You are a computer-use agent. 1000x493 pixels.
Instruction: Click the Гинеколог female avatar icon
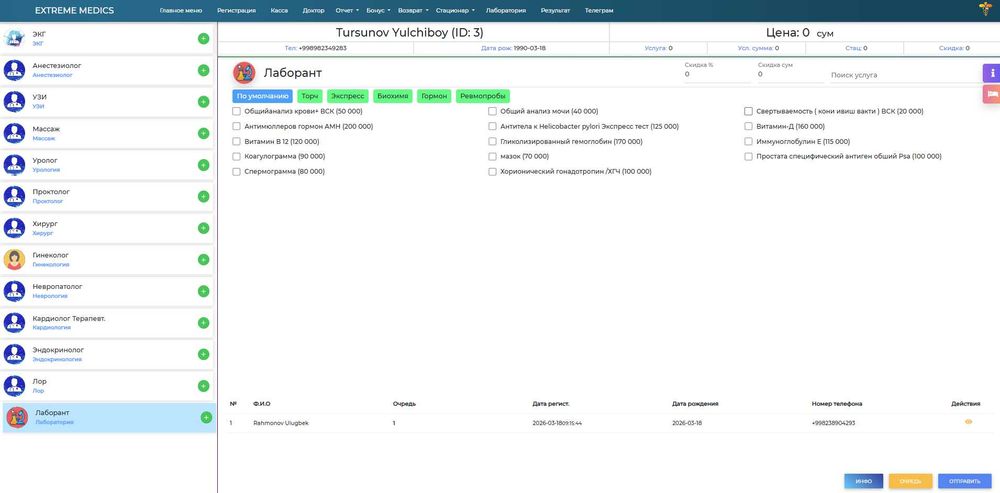(x=14, y=260)
